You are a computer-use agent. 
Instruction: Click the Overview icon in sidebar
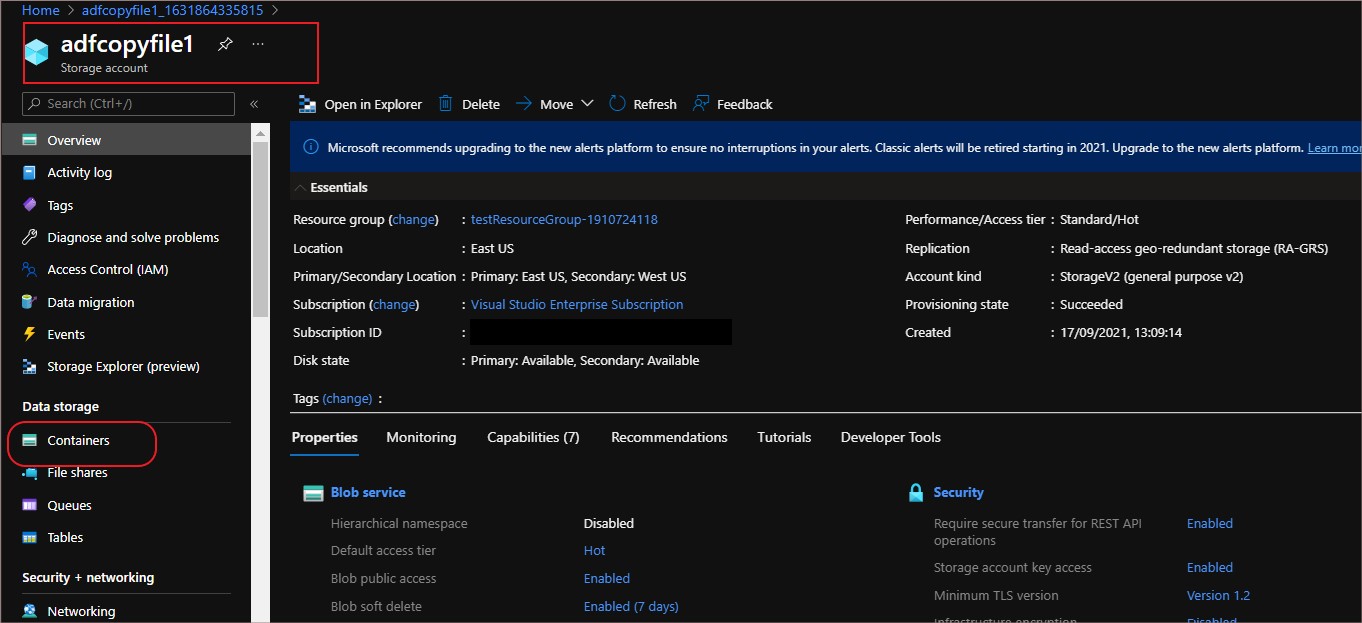click(30, 140)
